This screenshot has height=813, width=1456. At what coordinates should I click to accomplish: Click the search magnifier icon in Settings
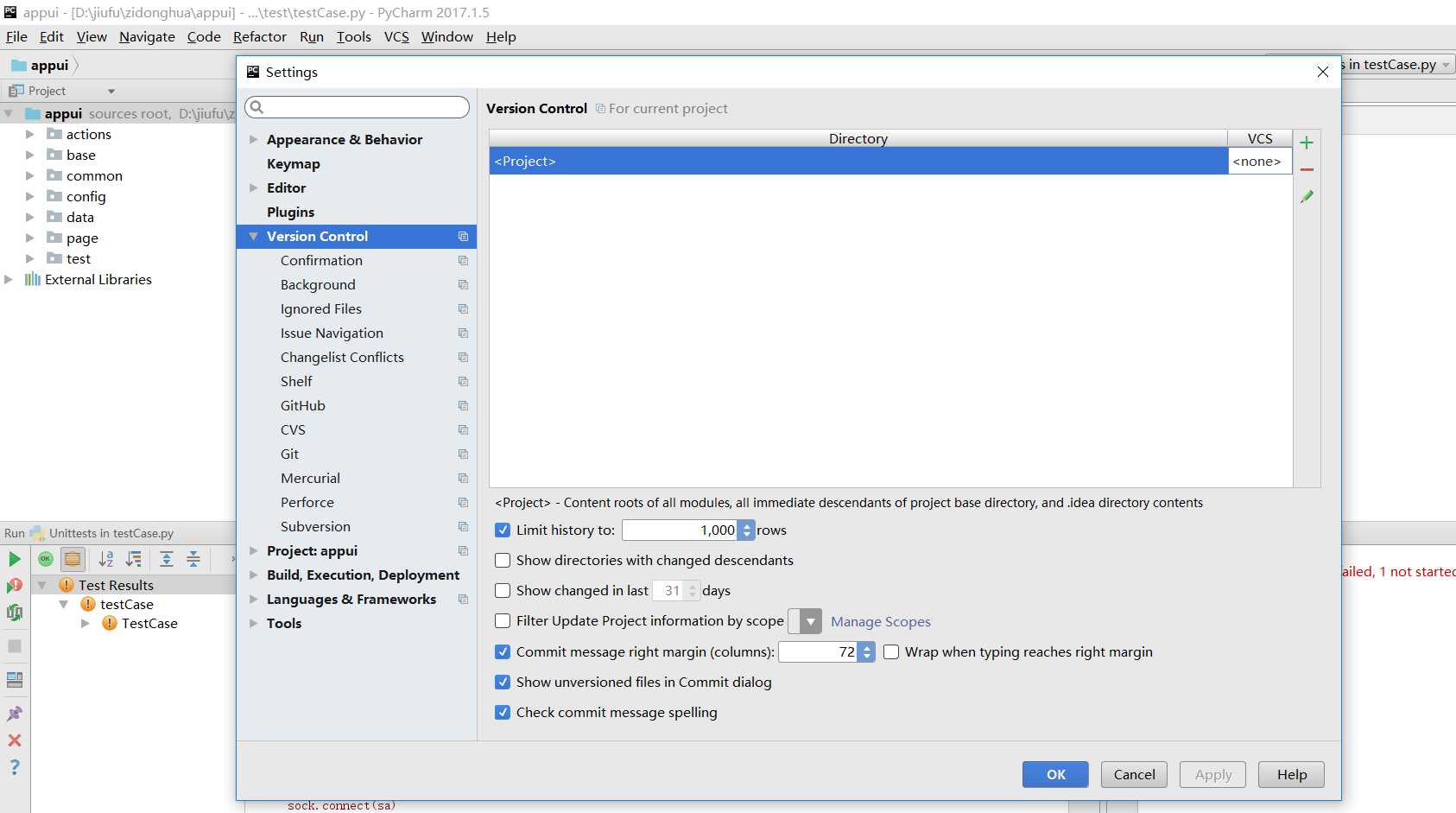click(x=256, y=107)
